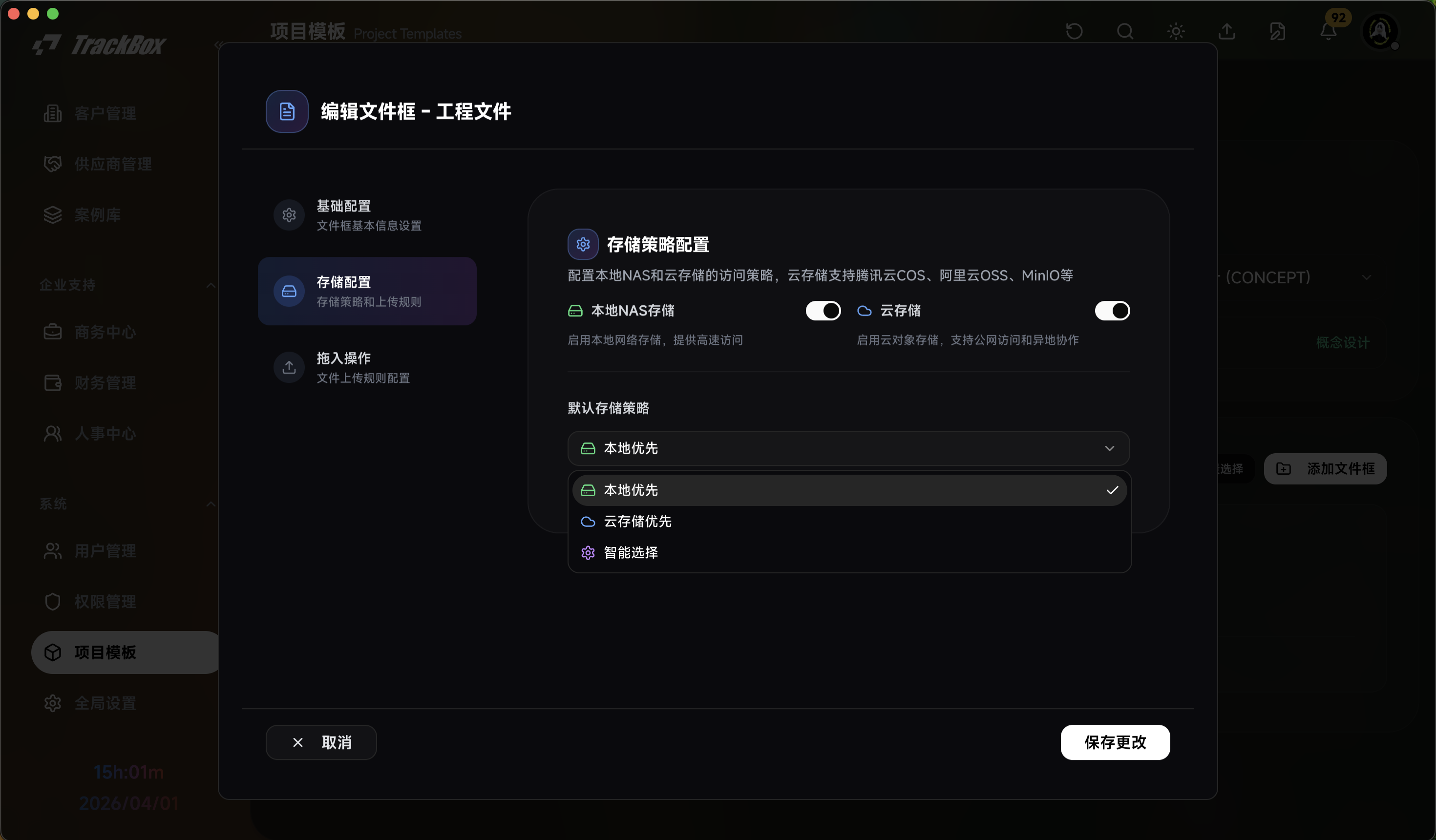Click the 概念设计 tag in background
This screenshot has height=840, width=1436.
(x=1343, y=342)
